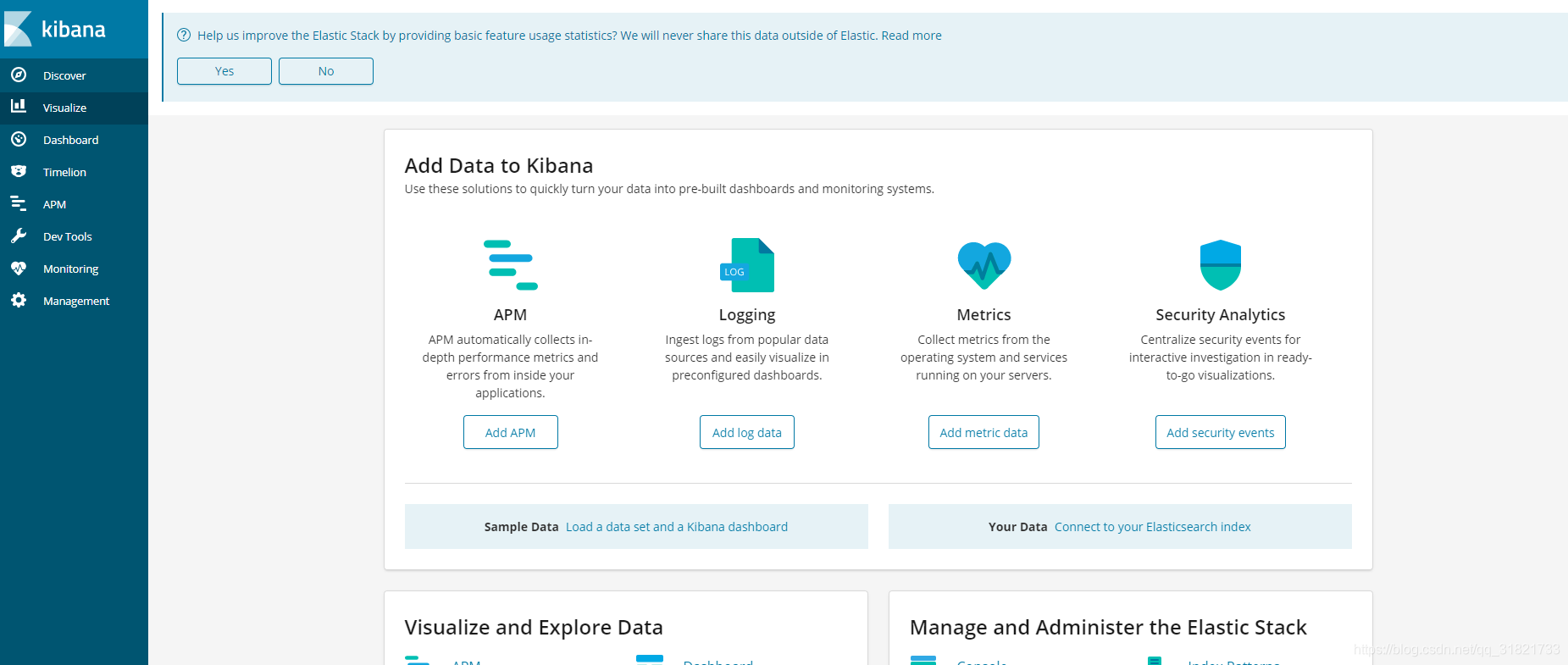Open the Read more link in banner
The width and height of the screenshot is (1568, 665).
coord(911,36)
